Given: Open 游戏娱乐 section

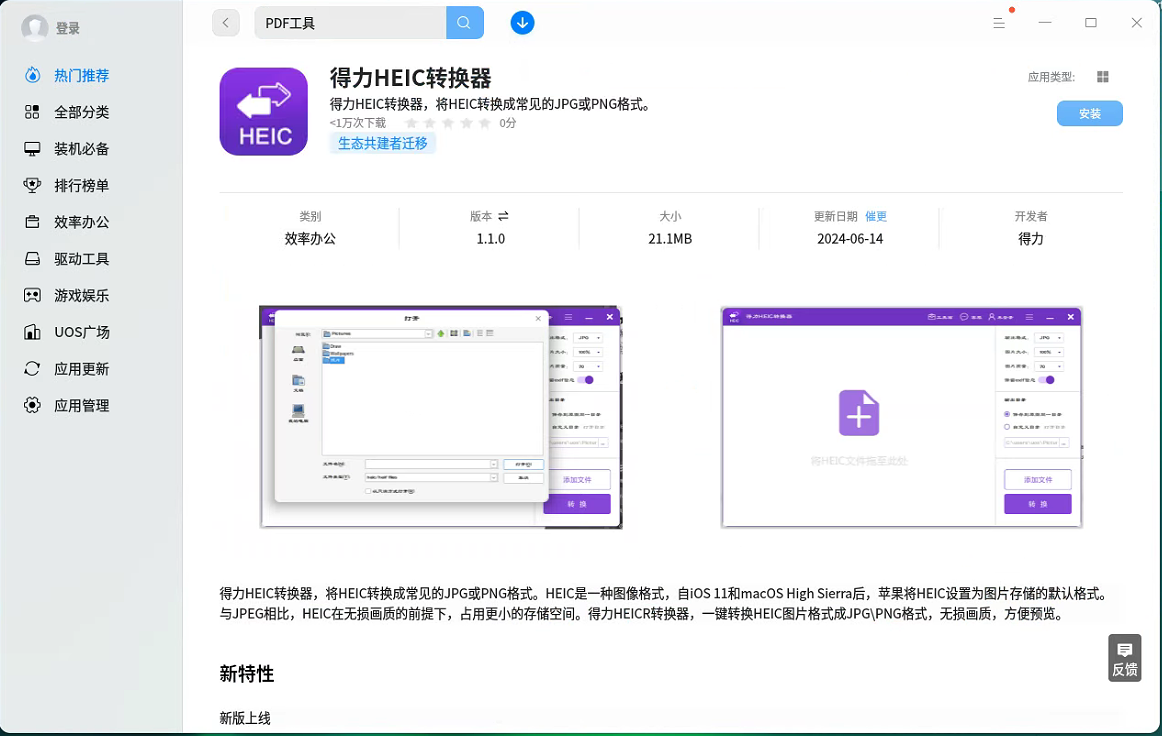Looking at the screenshot, I should [82, 296].
